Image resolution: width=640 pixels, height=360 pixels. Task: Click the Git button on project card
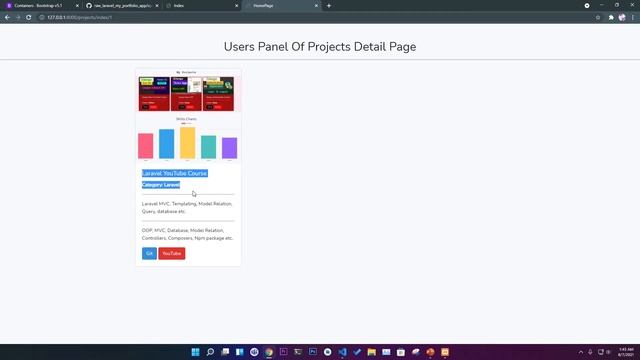pyautogui.click(x=149, y=253)
